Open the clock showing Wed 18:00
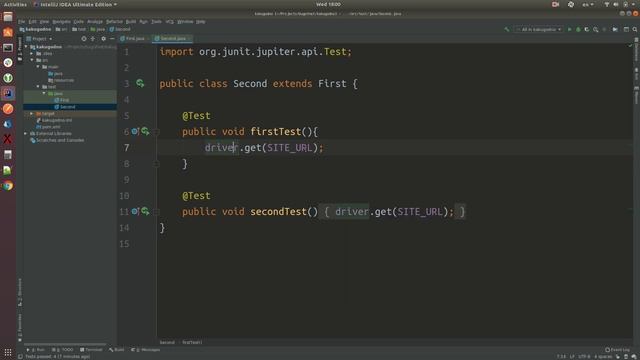Viewport: 640px width, 360px height. tap(328, 4)
